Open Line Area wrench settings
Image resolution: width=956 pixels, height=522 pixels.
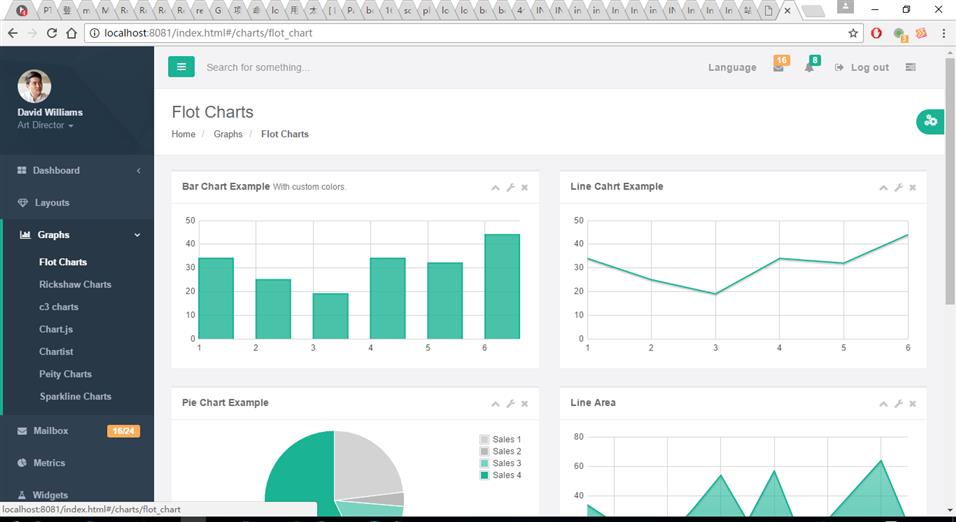tap(899, 403)
